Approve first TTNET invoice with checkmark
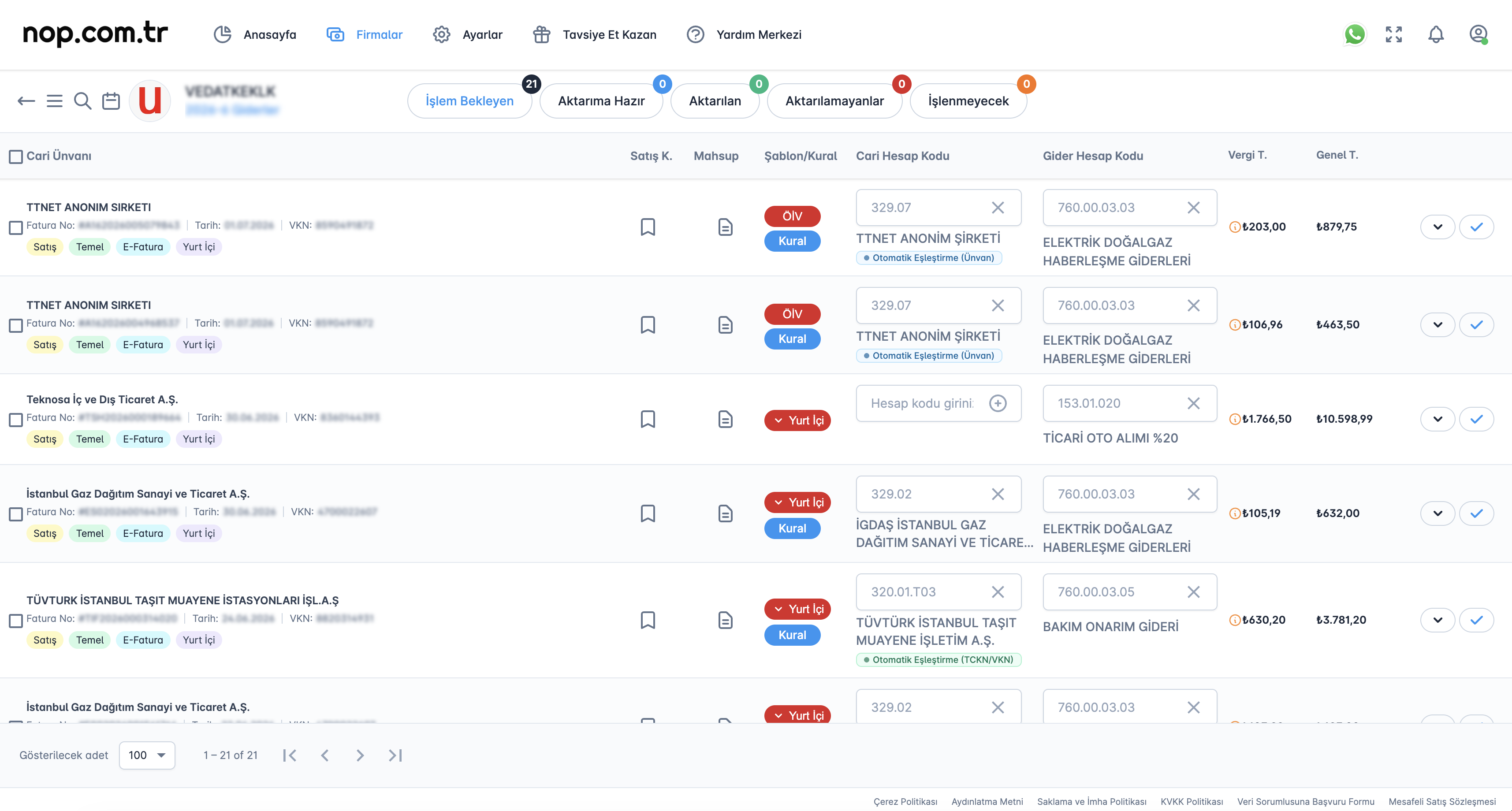This screenshot has height=811, width=1512. coord(1476,227)
